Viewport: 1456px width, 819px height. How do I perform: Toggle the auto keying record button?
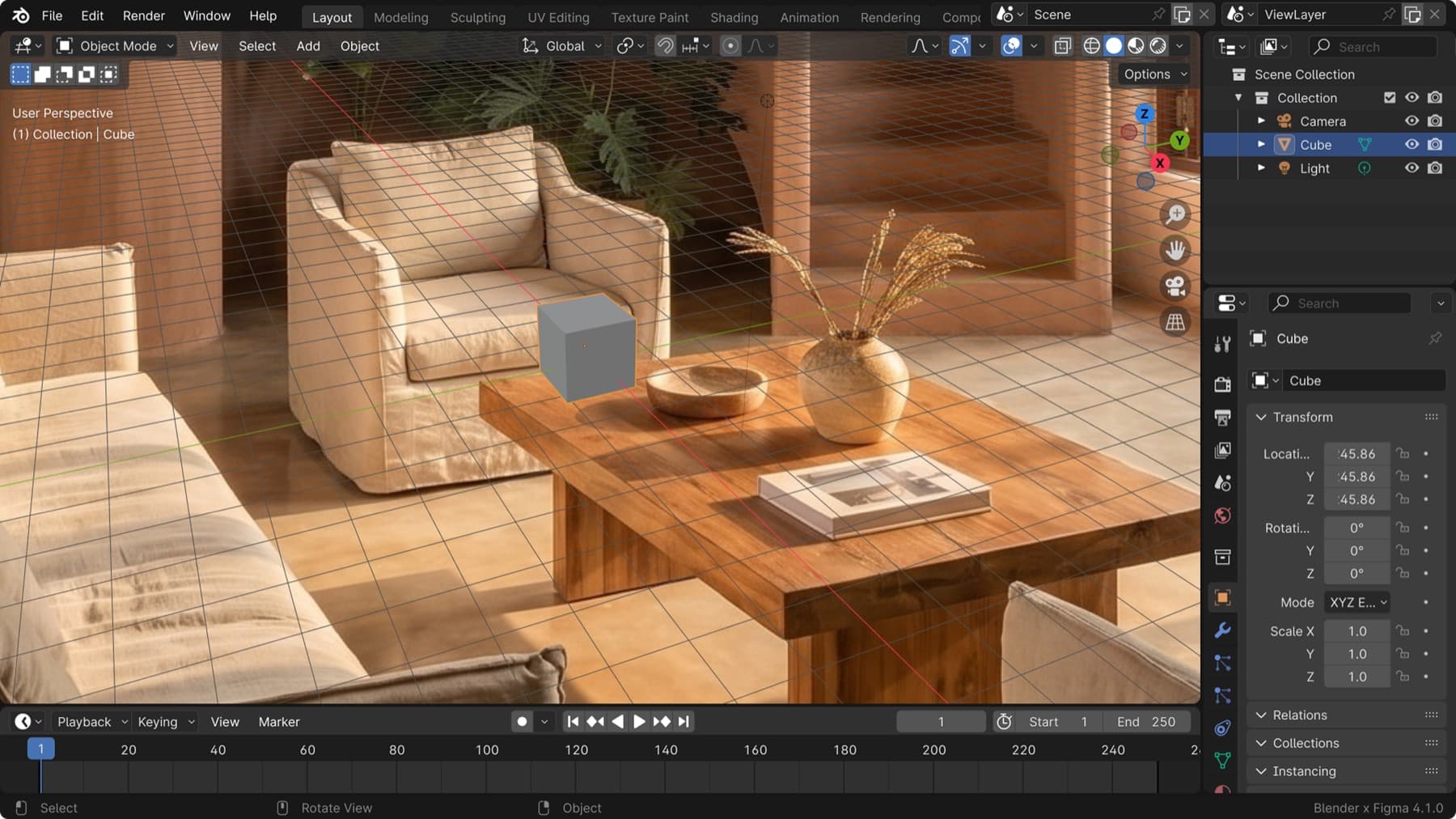(522, 722)
